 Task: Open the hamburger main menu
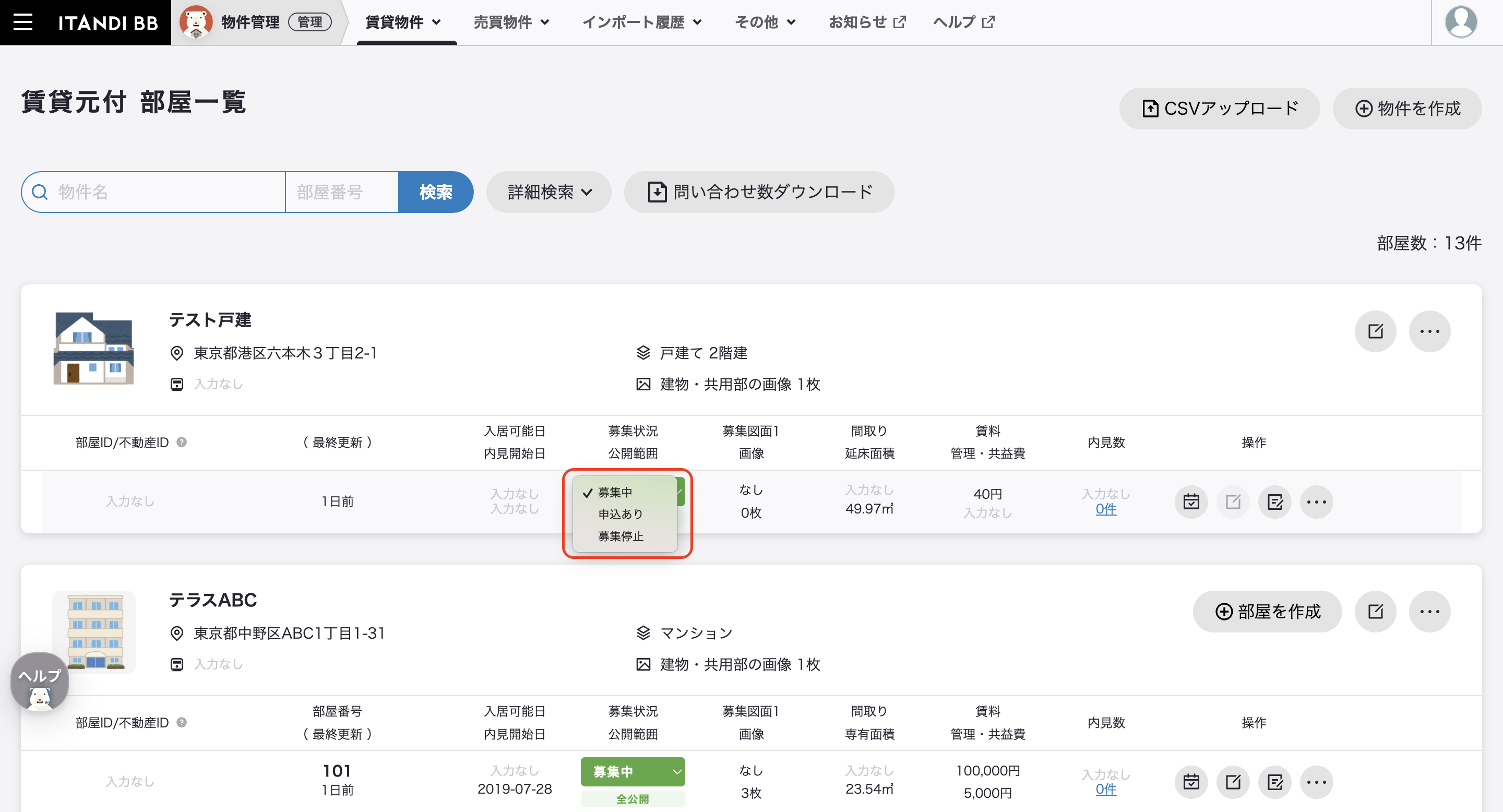pos(23,22)
